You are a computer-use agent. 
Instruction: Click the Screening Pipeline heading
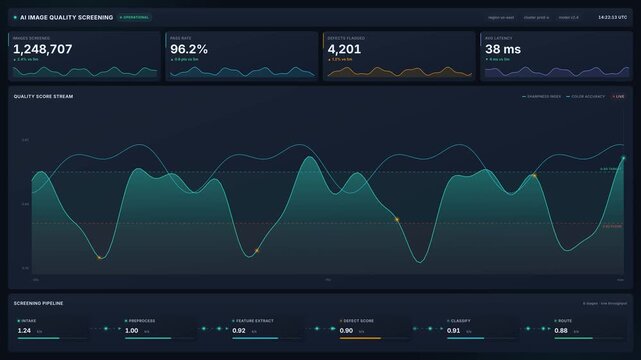(x=38, y=303)
